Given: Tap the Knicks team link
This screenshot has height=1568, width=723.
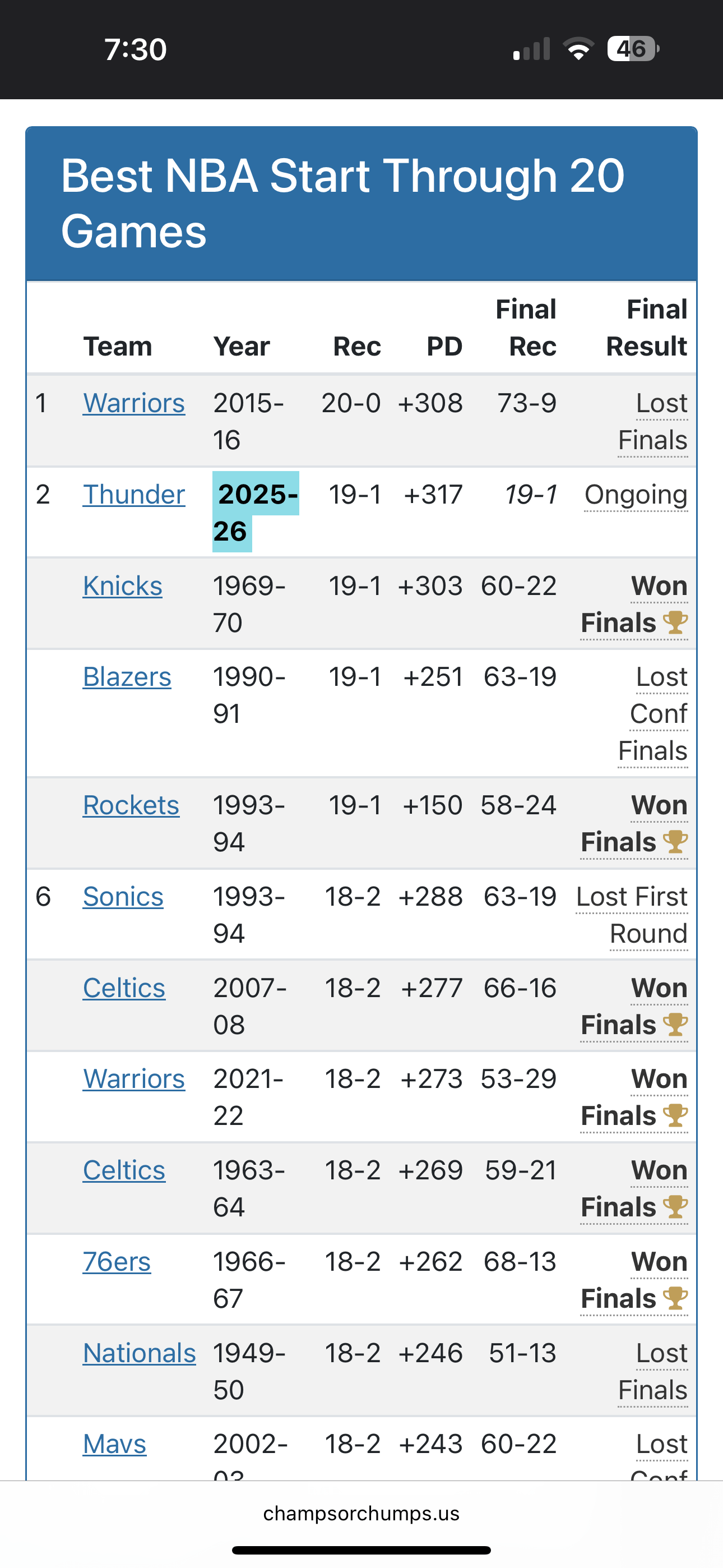Looking at the screenshot, I should pos(122,585).
